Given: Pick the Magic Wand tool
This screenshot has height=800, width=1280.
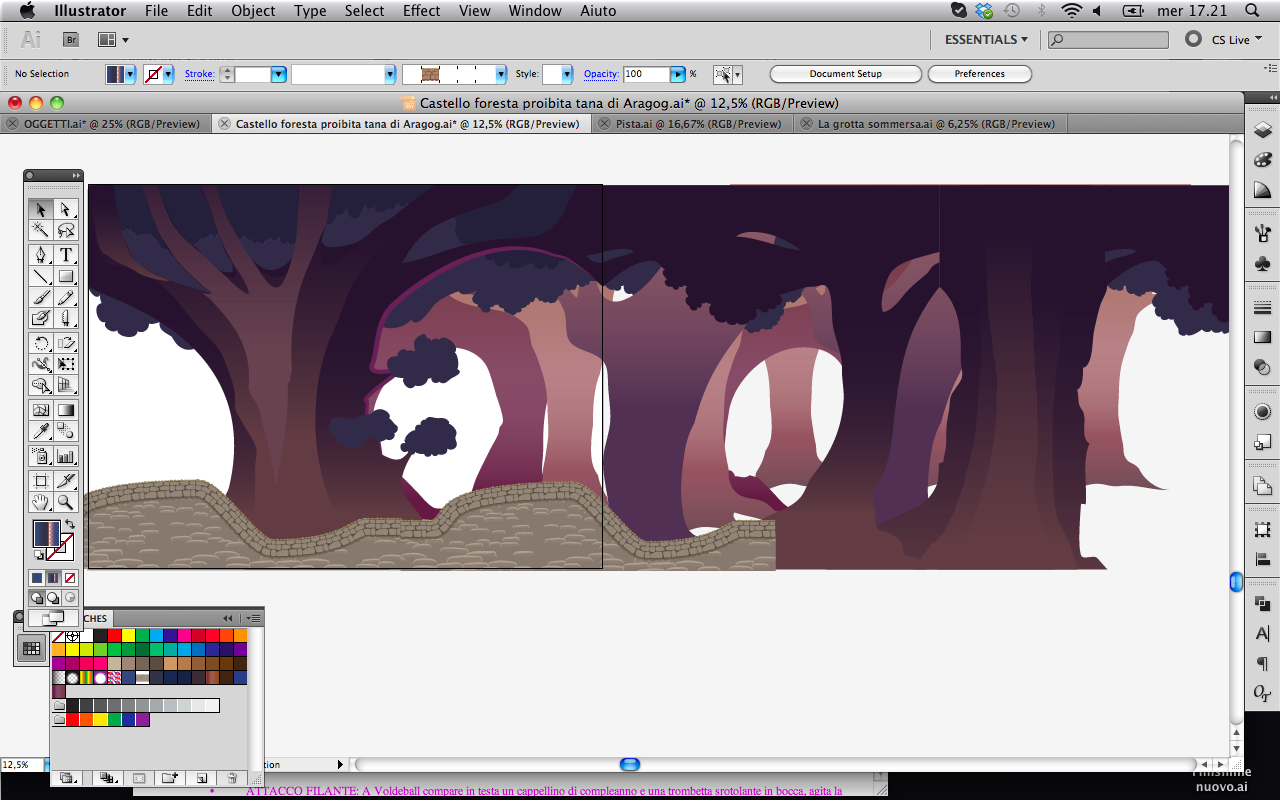Looking at the screenshot, I should coord(41,231).
